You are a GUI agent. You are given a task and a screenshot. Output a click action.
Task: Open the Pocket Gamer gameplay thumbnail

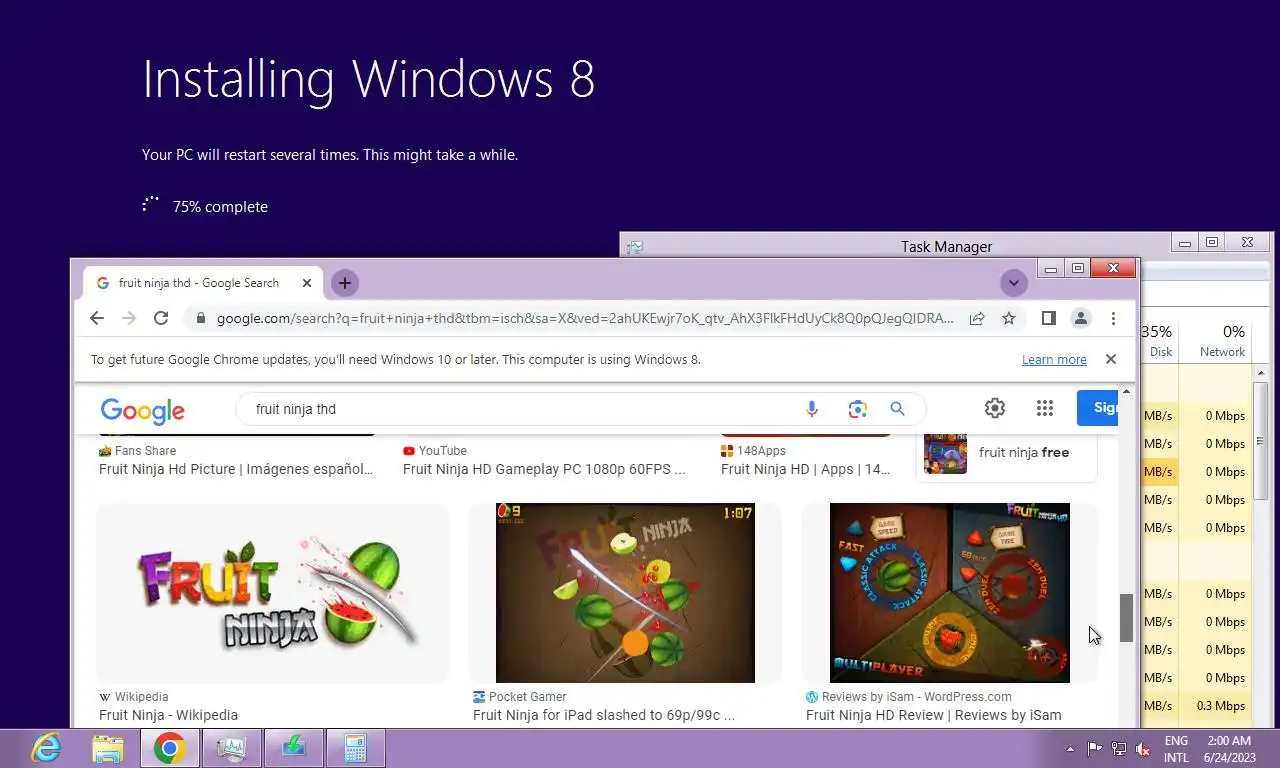click(625, 593)
